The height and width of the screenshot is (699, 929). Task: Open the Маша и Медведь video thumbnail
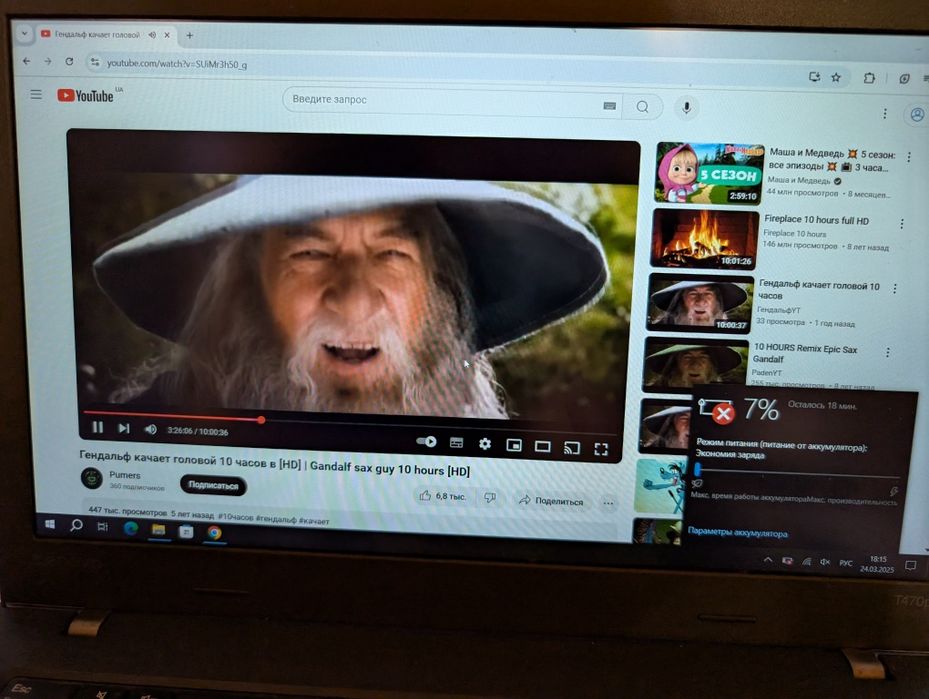pyautogui.click(x=710, y=173)
